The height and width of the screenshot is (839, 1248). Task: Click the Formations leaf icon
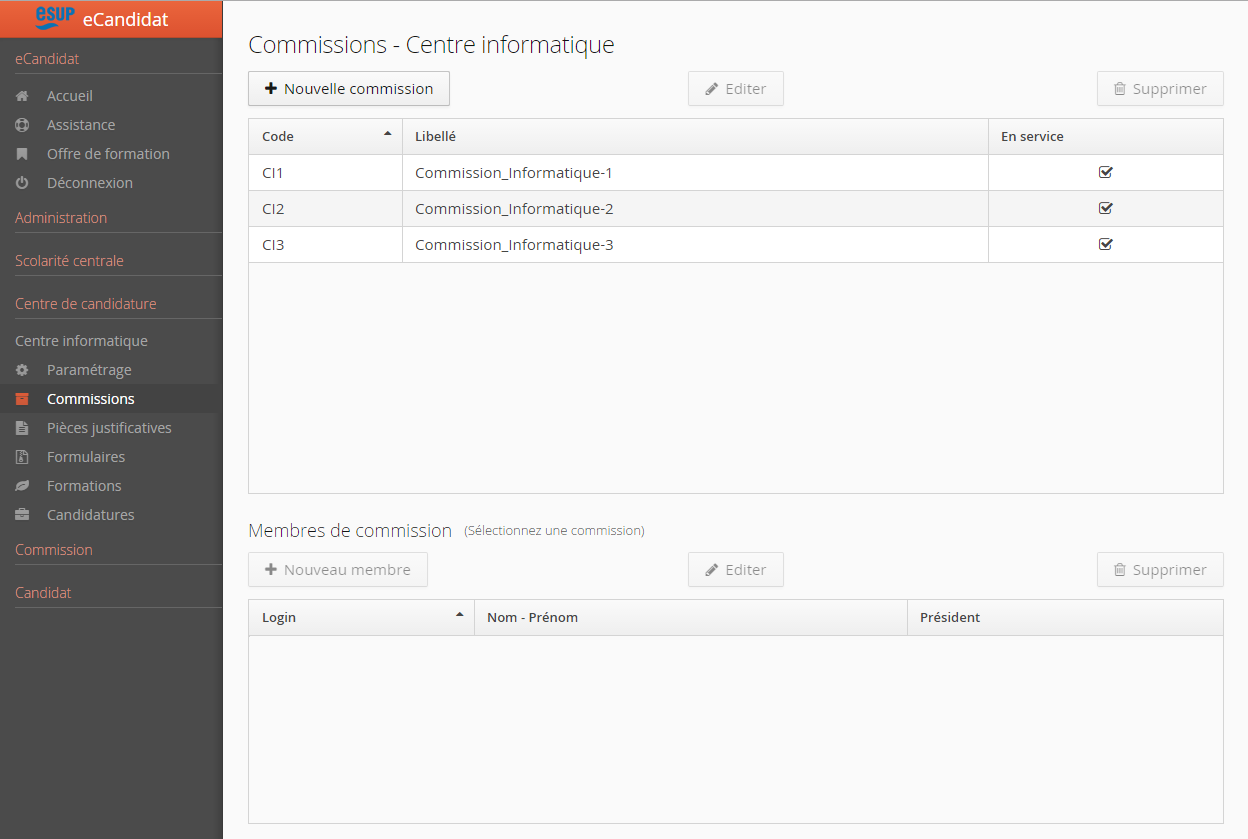[x=22, y=486]
